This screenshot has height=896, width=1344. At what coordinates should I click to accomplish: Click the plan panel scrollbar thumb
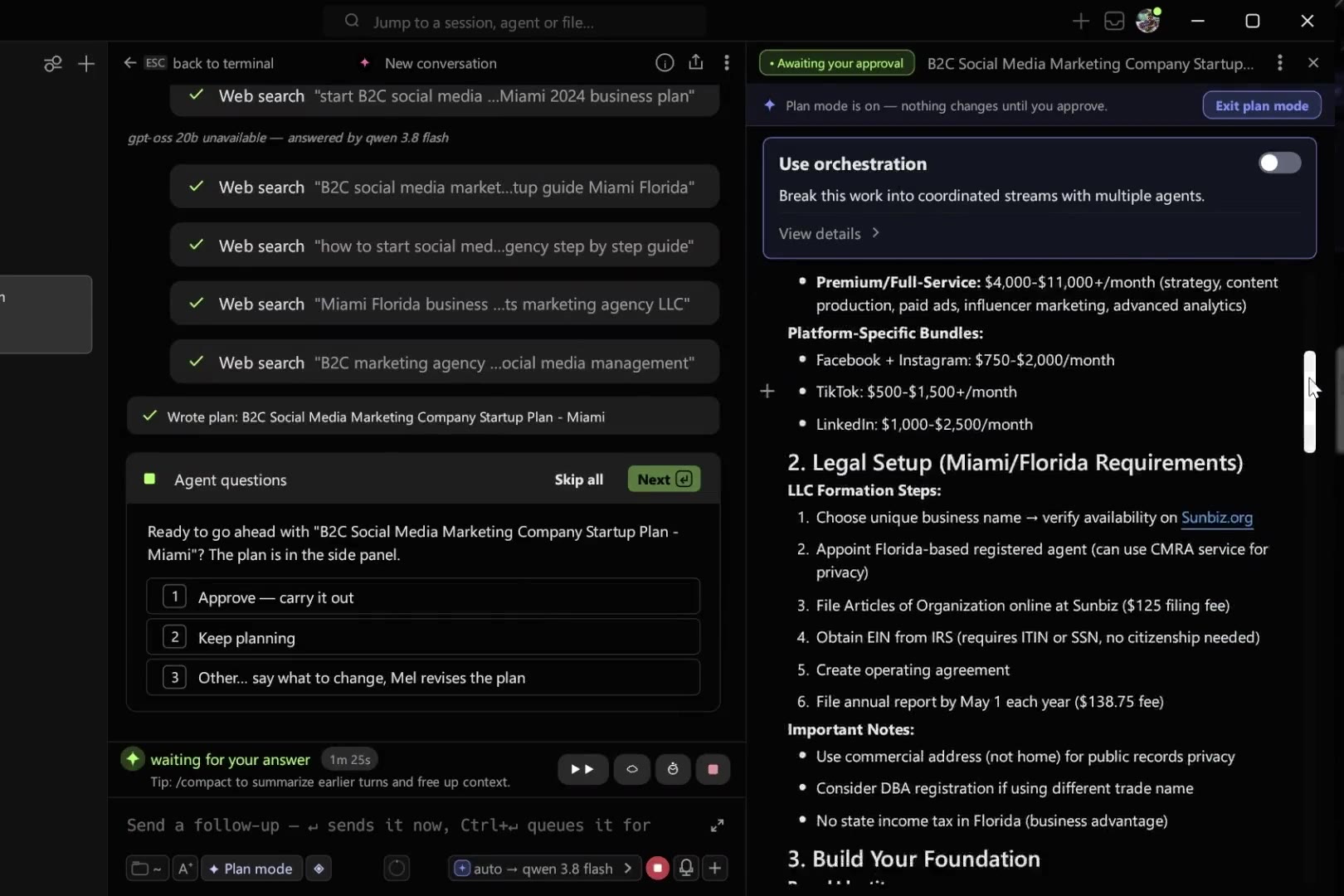tap(1309, 402)
